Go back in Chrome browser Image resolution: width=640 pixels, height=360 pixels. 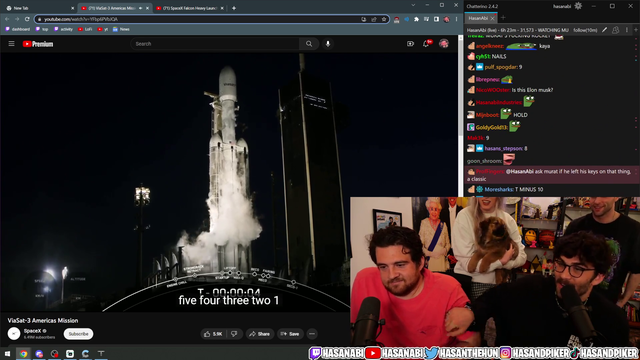[x=7, y=19]
